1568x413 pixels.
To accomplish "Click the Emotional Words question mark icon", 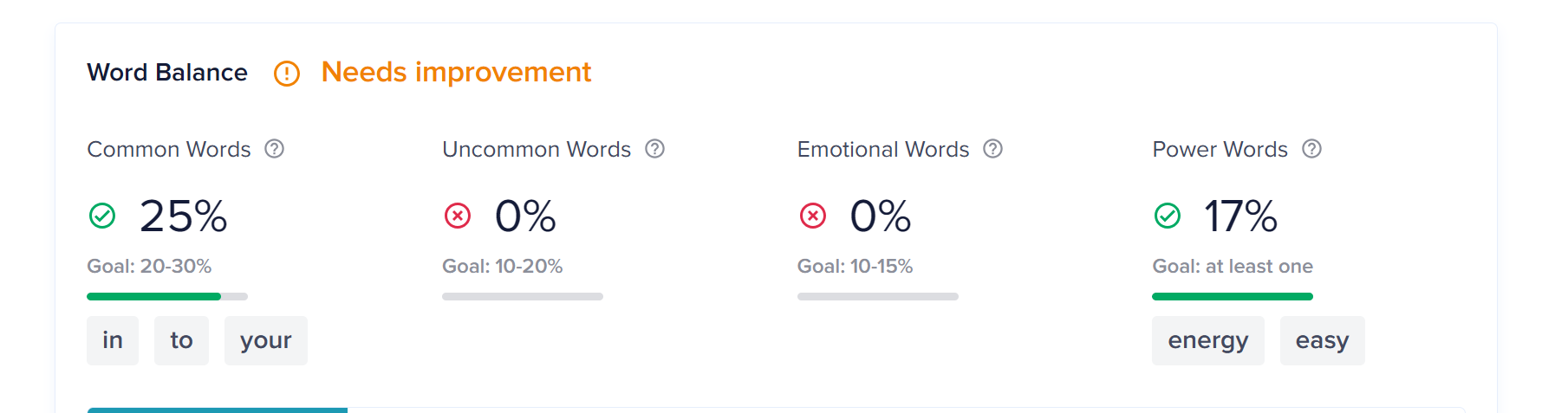I will 992,149.
